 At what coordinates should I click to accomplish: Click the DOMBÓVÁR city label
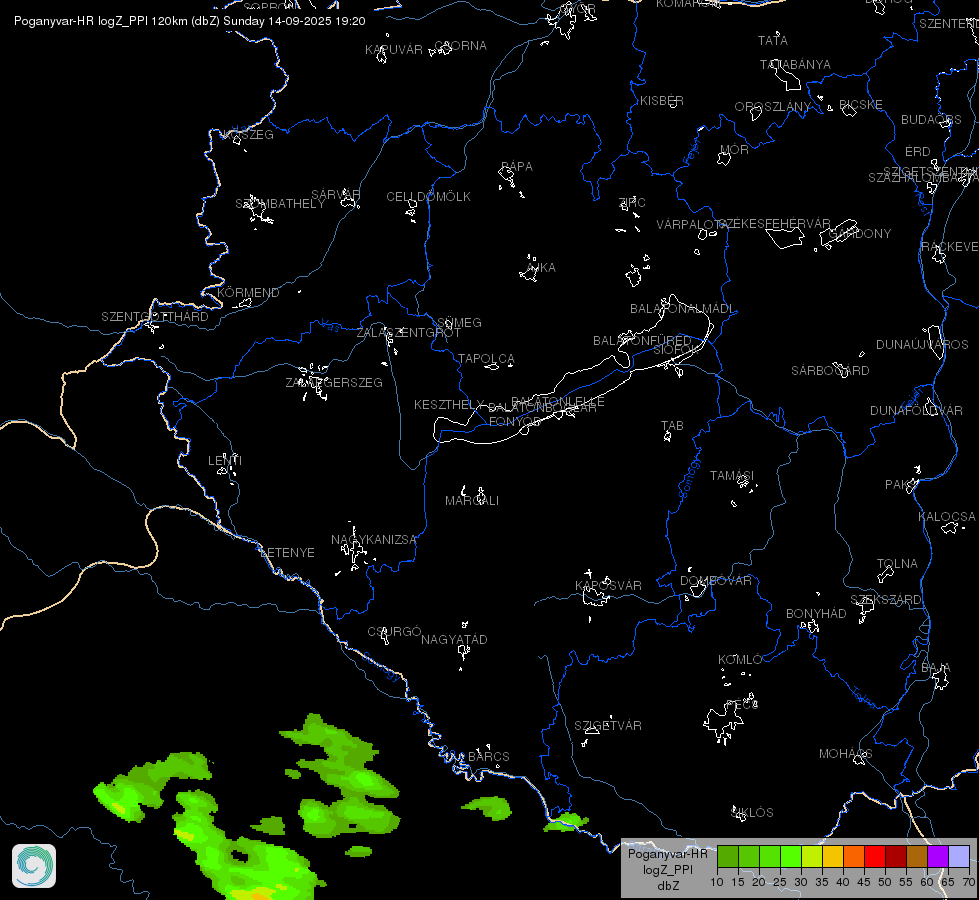coord(716,580)
